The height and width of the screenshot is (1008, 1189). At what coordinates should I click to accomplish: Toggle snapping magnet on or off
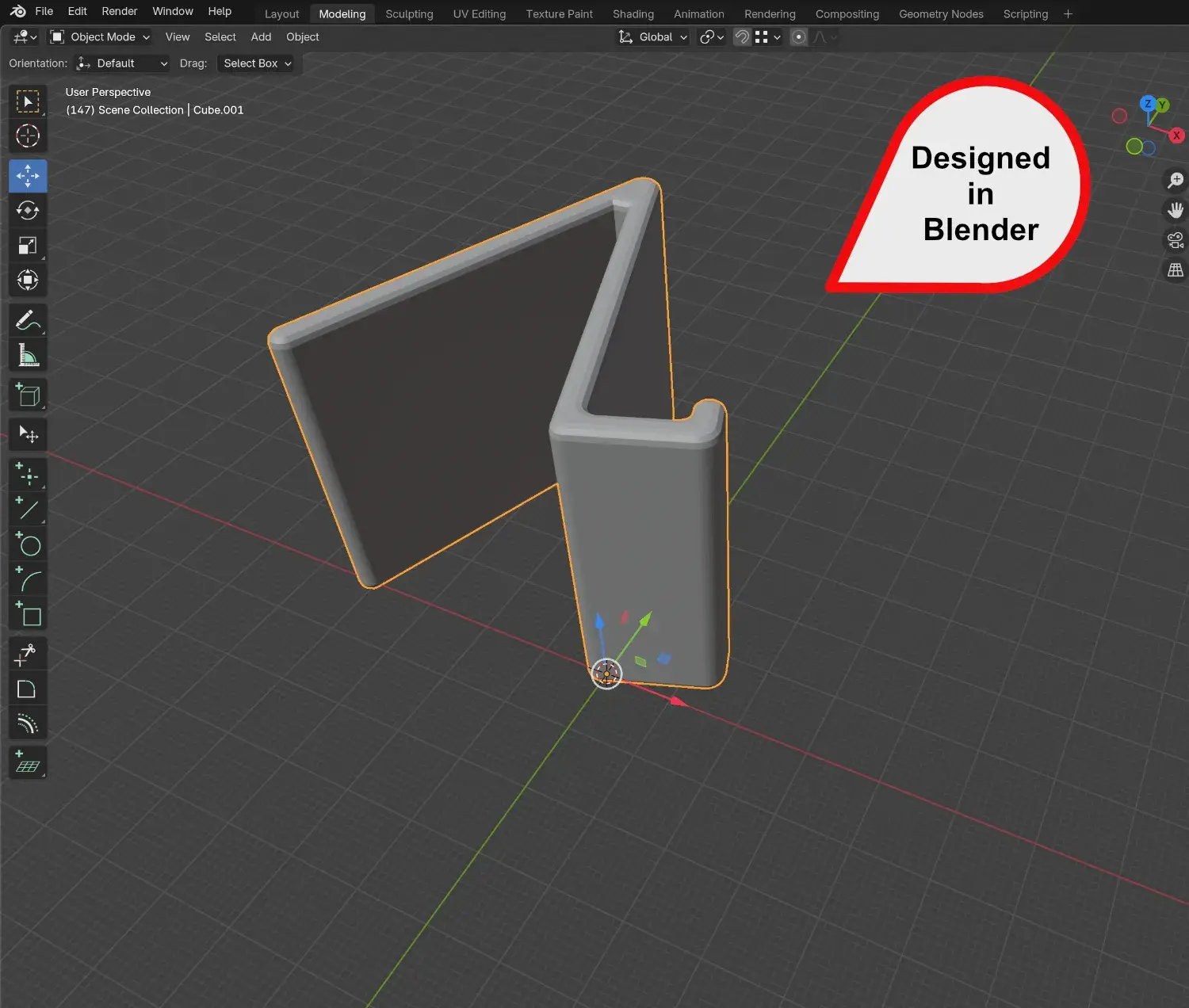pyautogui.click(x=742, y=37)
